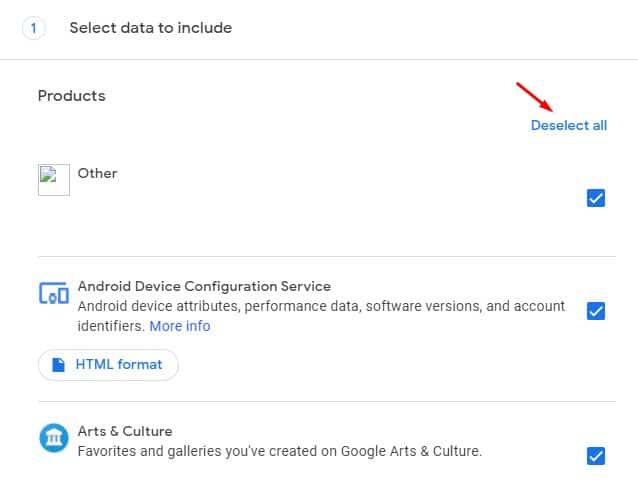638x487 pixels.
Task: Click the Deselect all link
Action: tap(568, 125)
